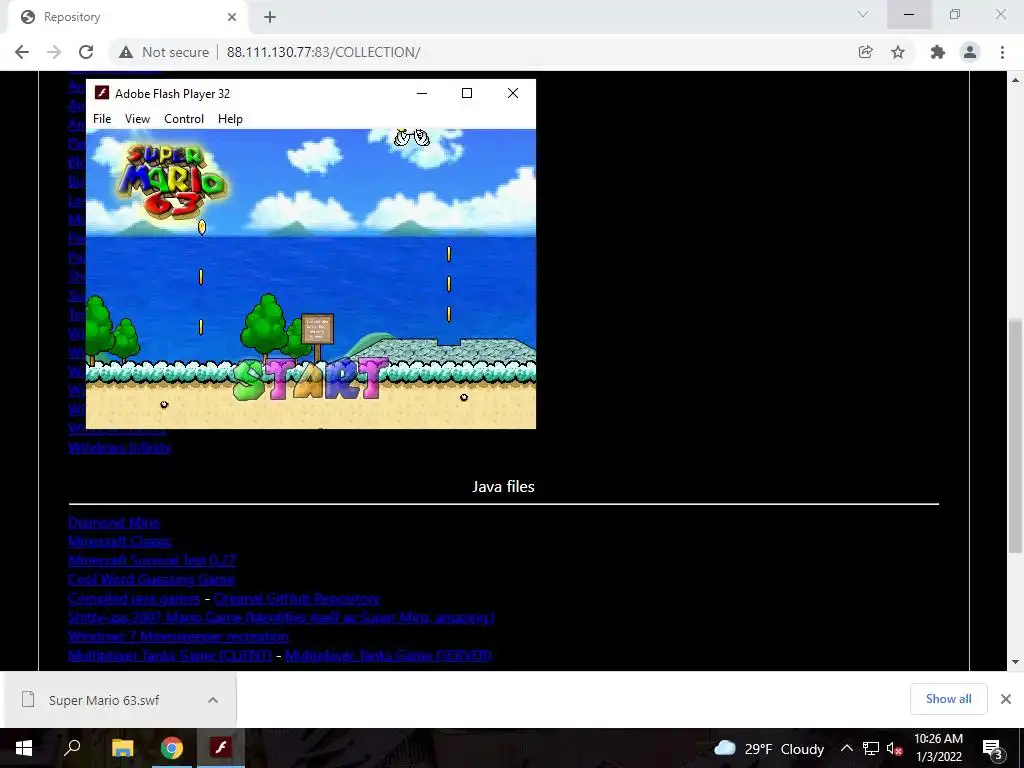Open the Diamond Mine link
1024x768 pixels.
point(114,522)
